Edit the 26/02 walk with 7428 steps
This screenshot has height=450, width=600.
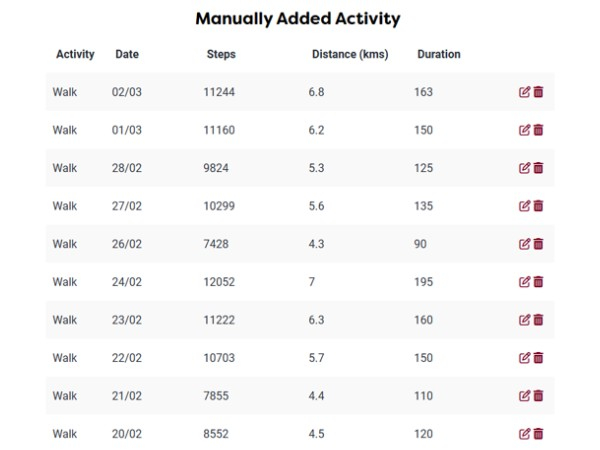[x=524, y=244]
